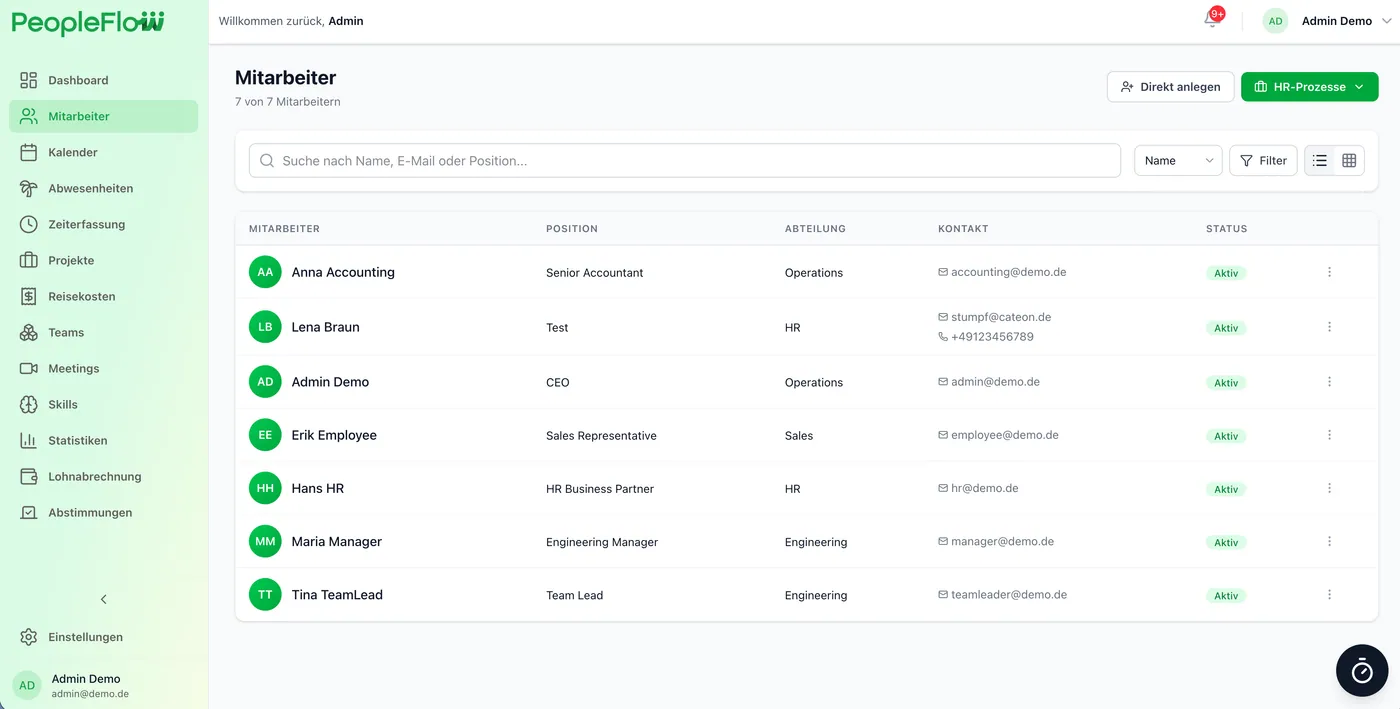1400x709 pixels.
Task: Navigate to Zeiterfassung in the sidebar
Action: click(x=104, y=224)
